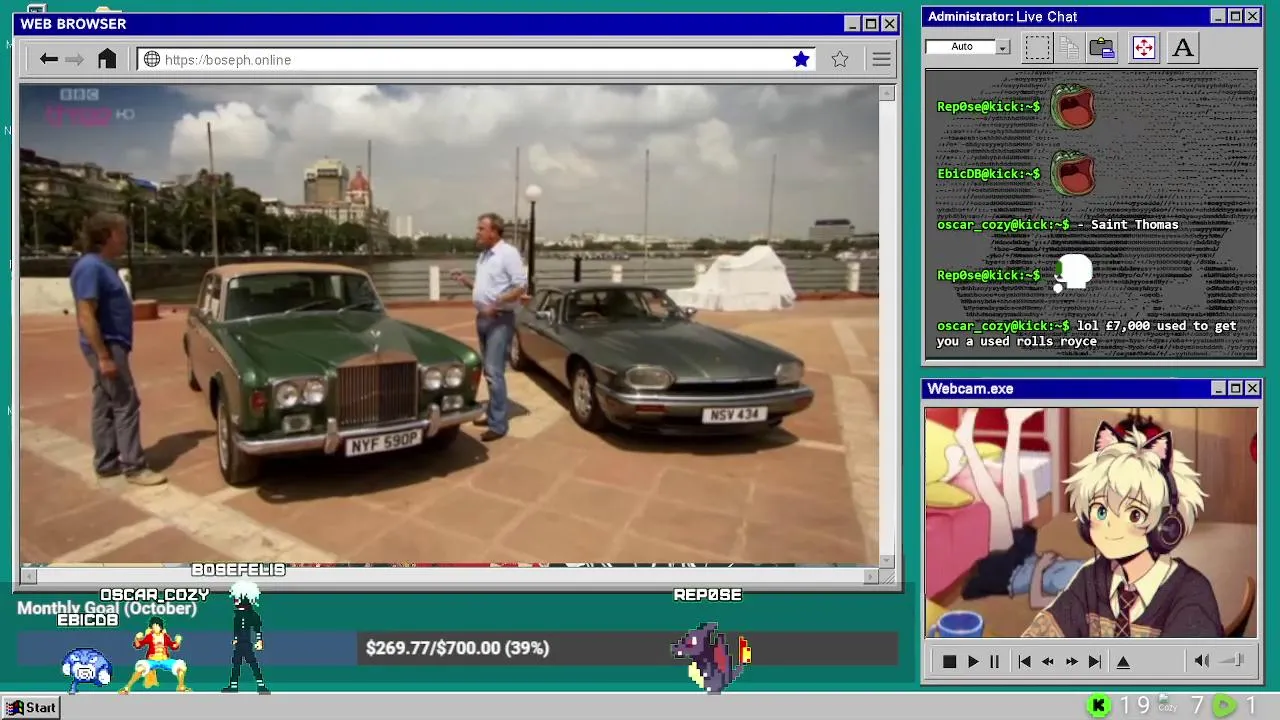Click the webcam avatar video feed

[1091, 522]
